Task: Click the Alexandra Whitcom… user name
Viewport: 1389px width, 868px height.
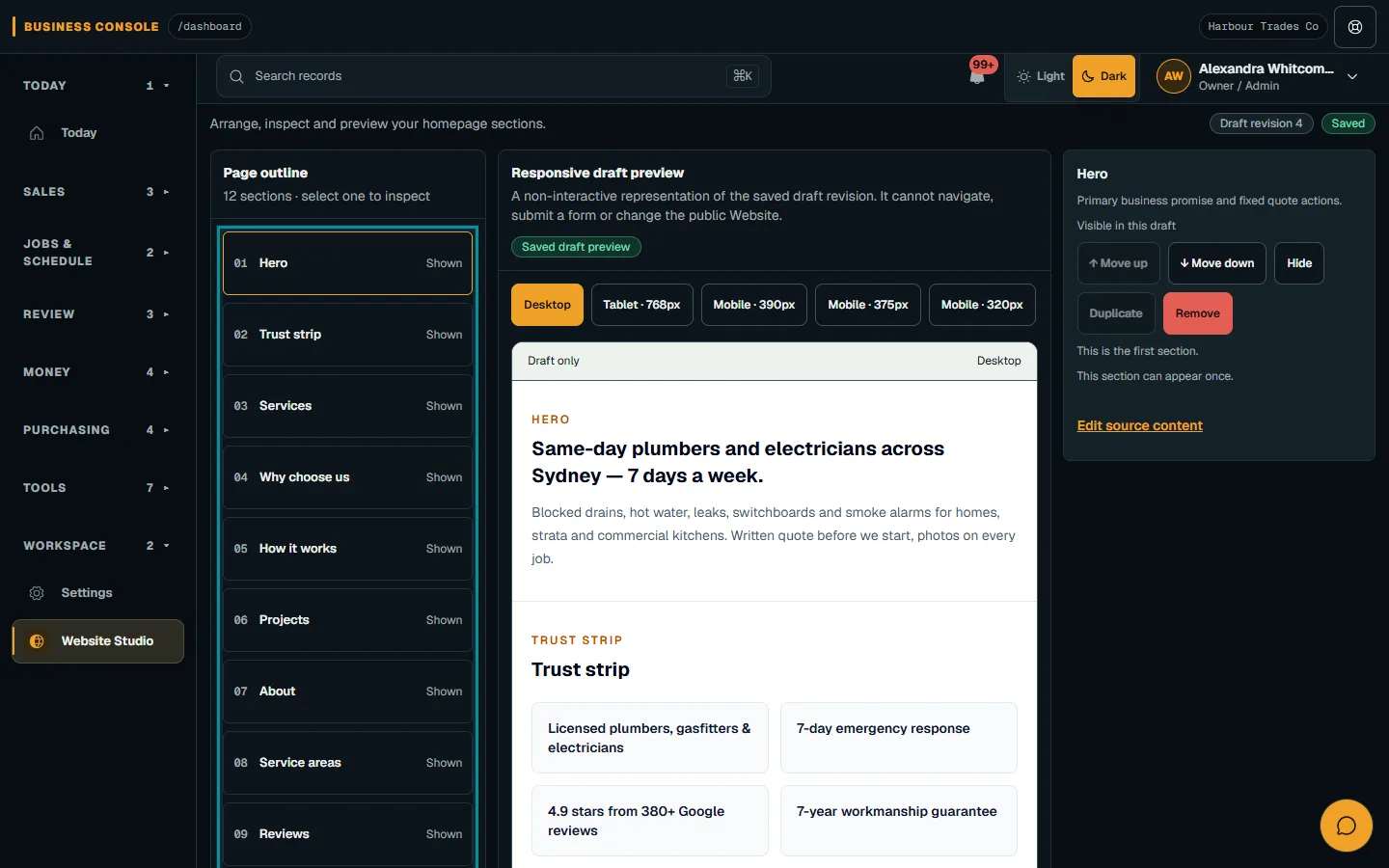Action: (x=1266, y=68)
